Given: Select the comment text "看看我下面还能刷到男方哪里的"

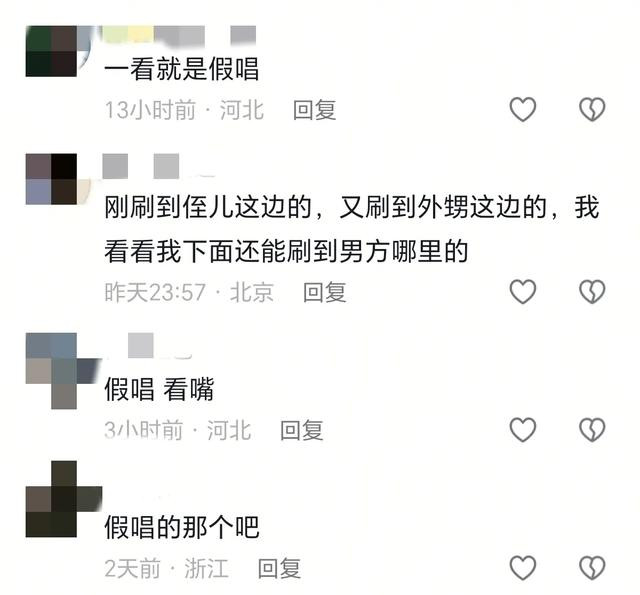Looking at the screenshot, I should 286,251.
